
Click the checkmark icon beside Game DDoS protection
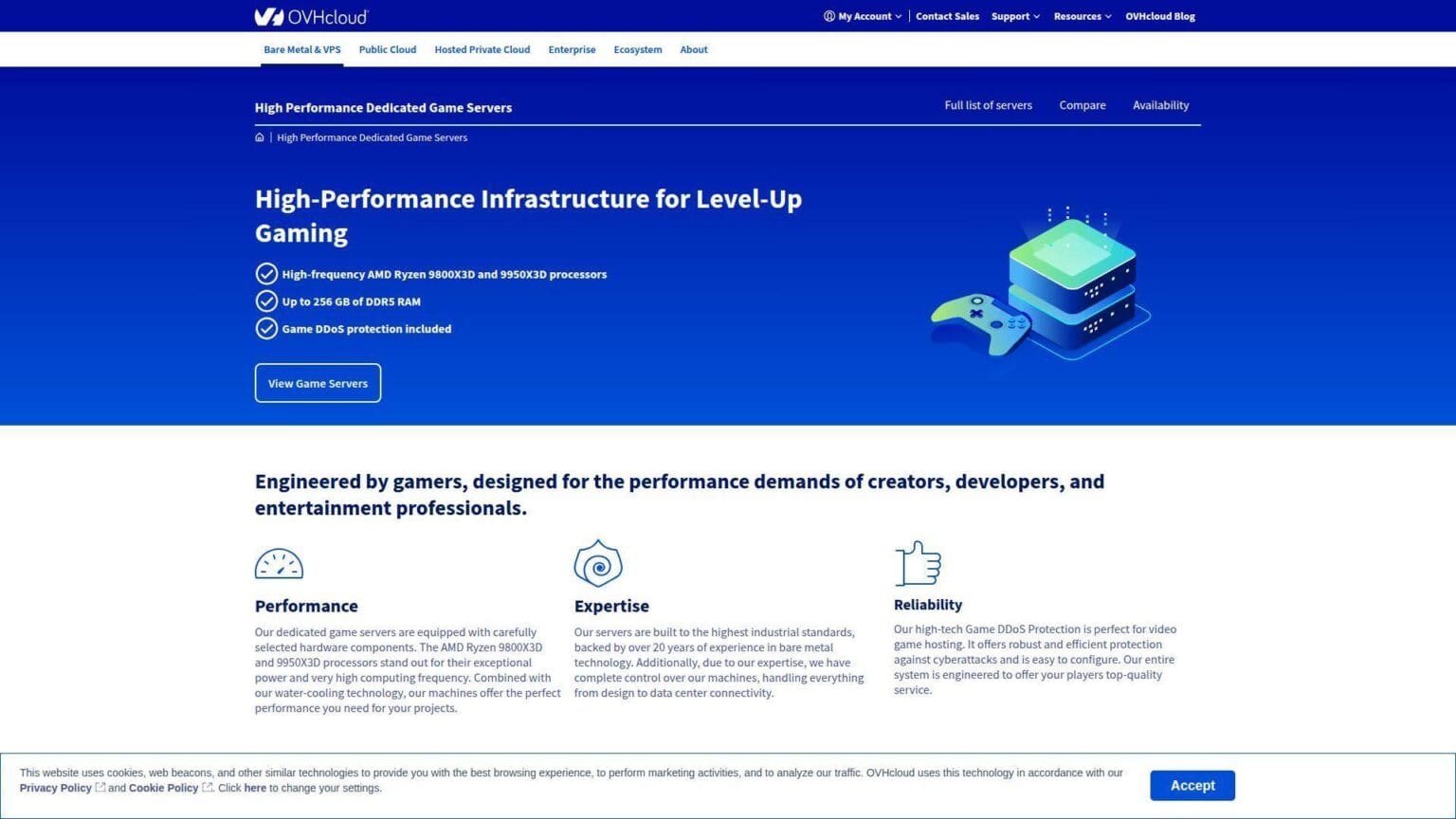(x=266, y=329)
